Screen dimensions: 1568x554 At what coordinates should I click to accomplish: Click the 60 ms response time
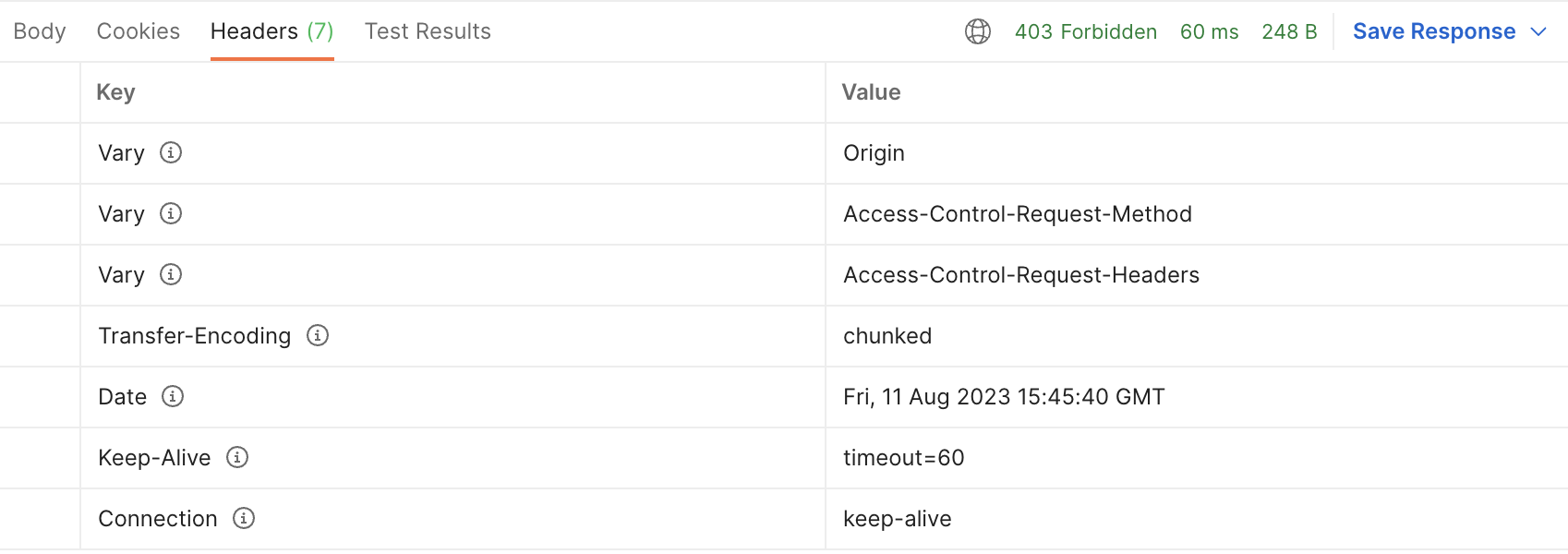tap(1210, 31)
